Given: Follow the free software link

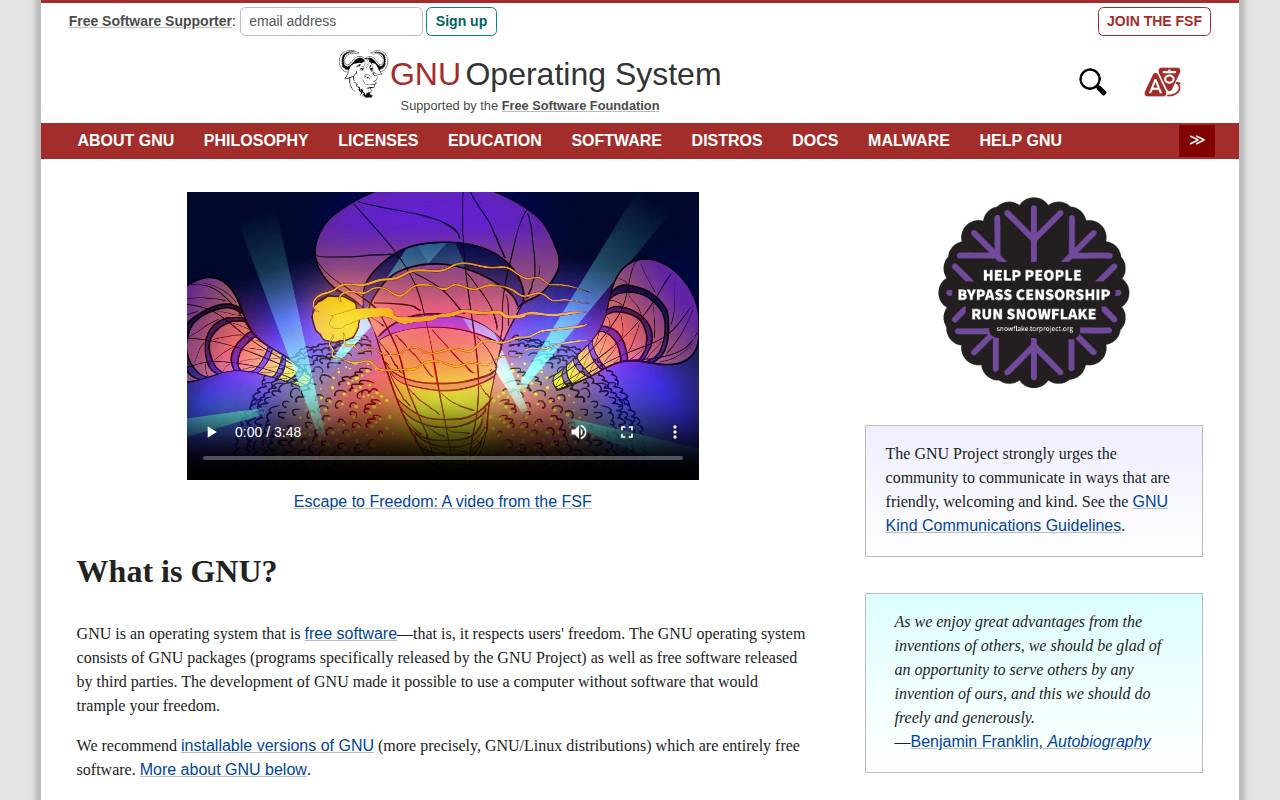Looking at the screenshot, I should [x=351, y=634].
